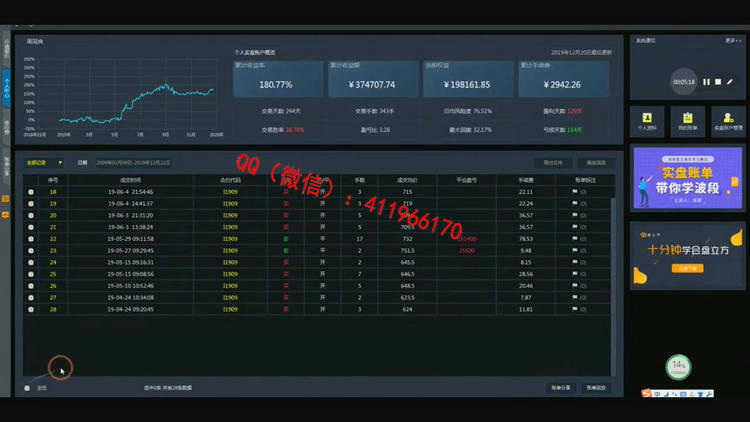Click the flag icon in row 19
Viewport: 750px width, 422px height.
(x=574, y=203)
